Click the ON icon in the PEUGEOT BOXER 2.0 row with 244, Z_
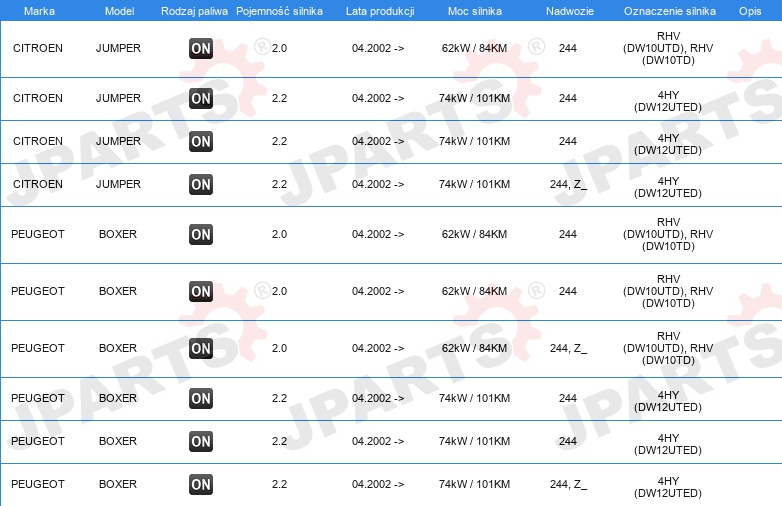Image resolution: width=782 pixels, height=506 pixels. pyautogui.click(x=201, y=348)
